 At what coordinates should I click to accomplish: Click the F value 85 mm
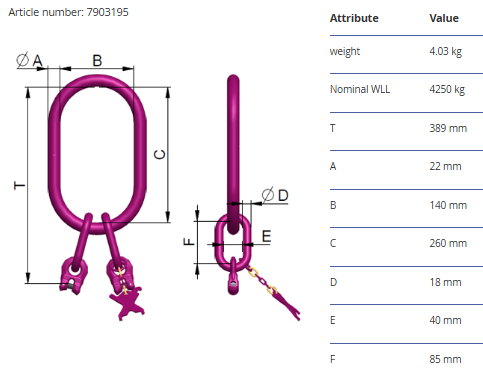(x=445, y=359)
